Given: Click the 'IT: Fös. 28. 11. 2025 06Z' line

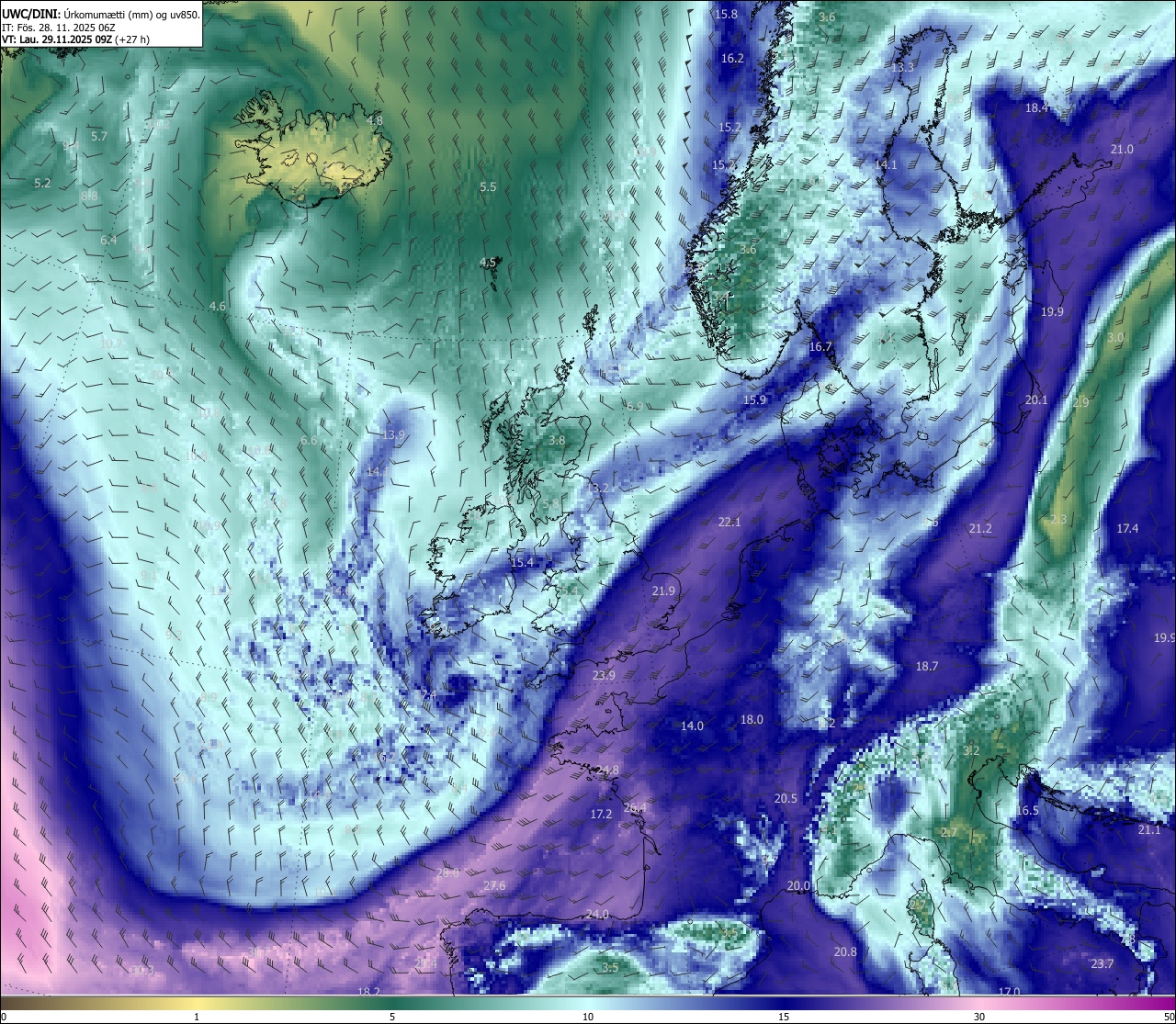Looking at the screenshot, I should tap(59, 28).
